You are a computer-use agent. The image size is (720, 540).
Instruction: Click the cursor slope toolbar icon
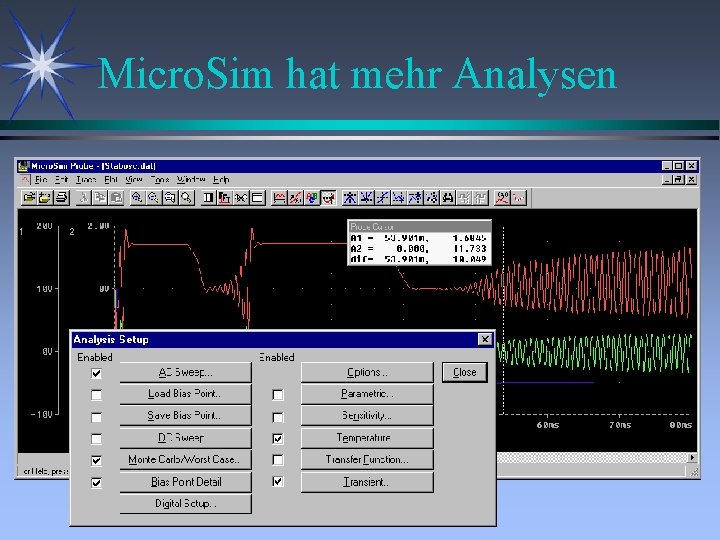coord(382,198)
